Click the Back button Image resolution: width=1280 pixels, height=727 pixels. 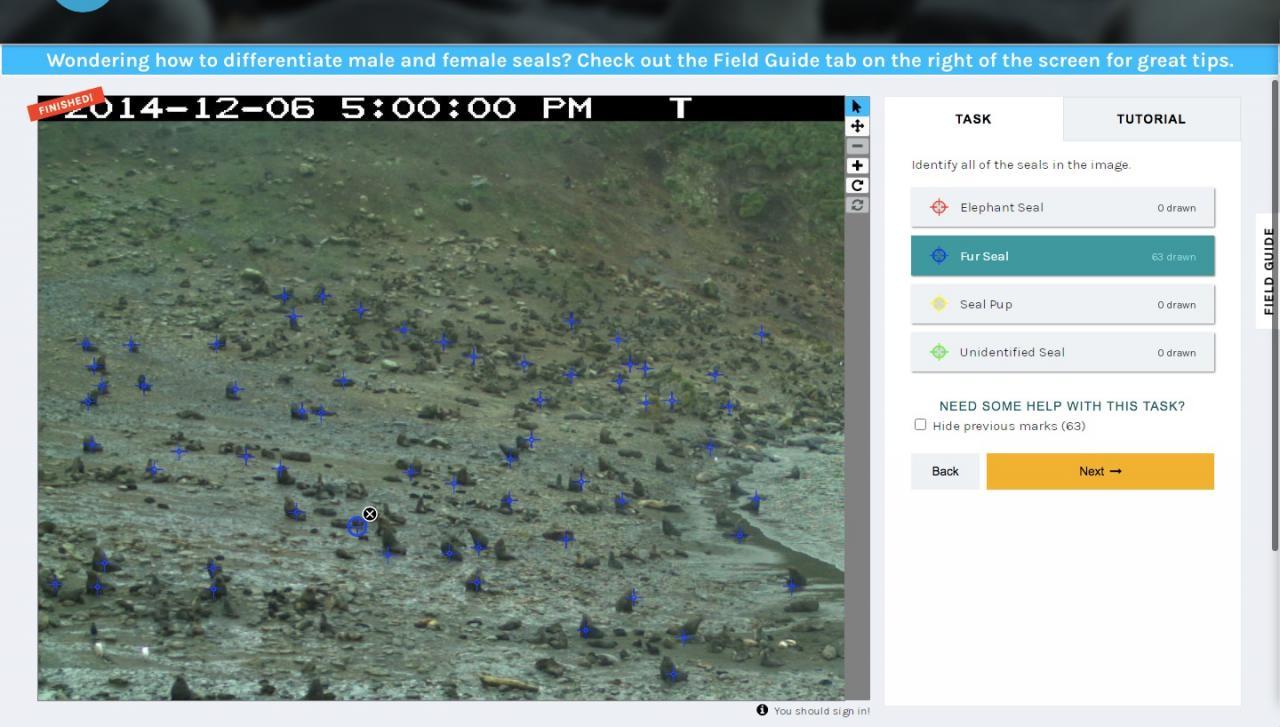tap(945, 471)
